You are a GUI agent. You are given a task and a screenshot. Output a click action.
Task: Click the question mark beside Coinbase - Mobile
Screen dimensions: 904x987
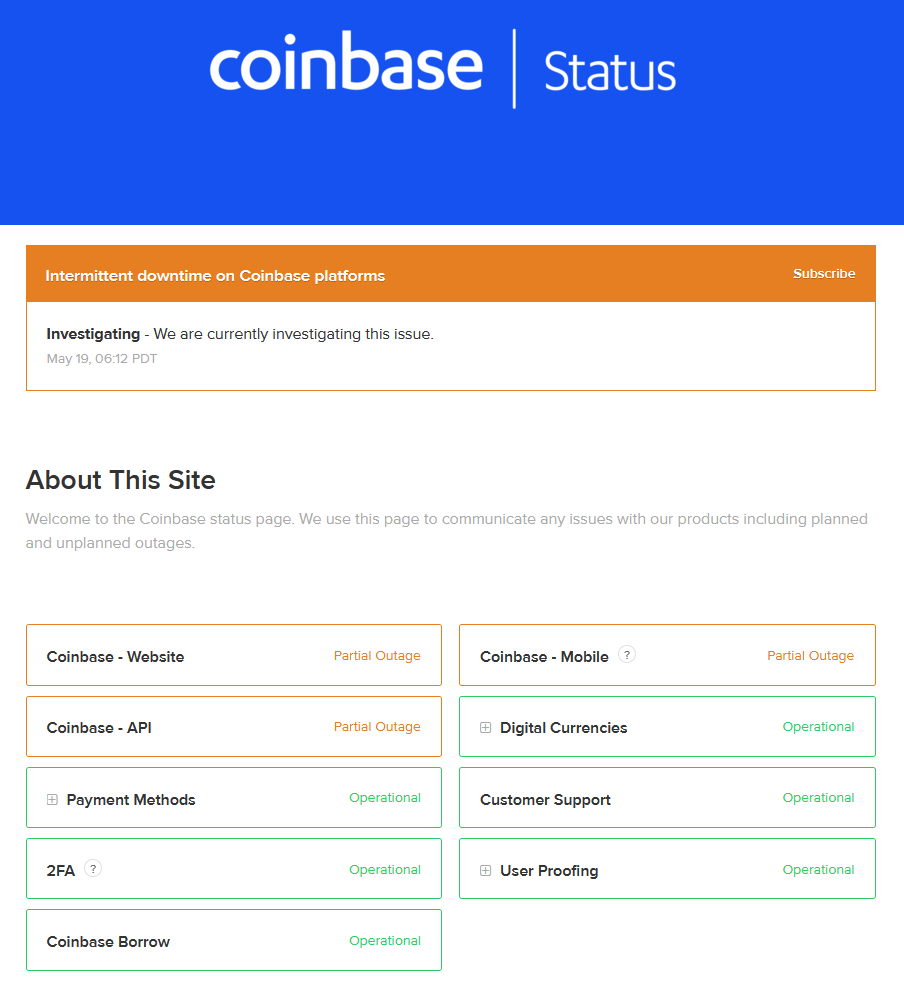tap(627, 655)
